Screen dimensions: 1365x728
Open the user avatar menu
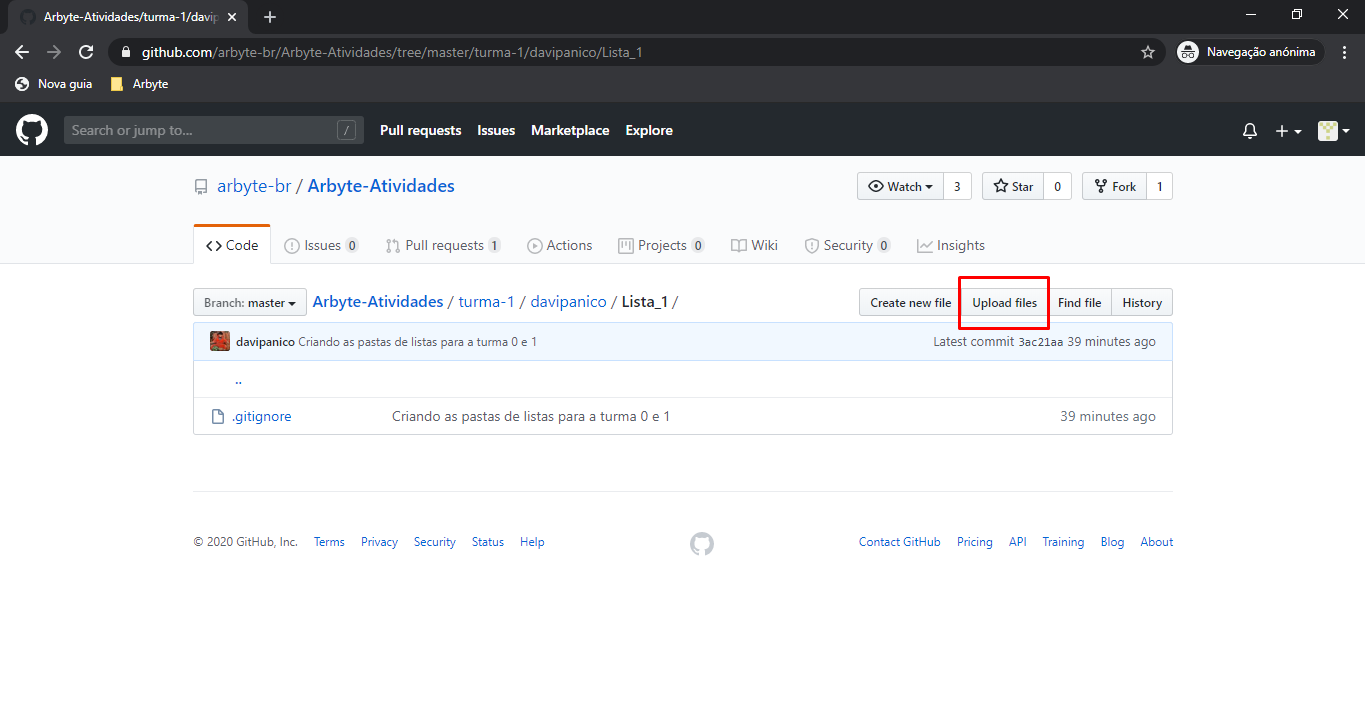pyautogui.click(x=1334, y=131)
